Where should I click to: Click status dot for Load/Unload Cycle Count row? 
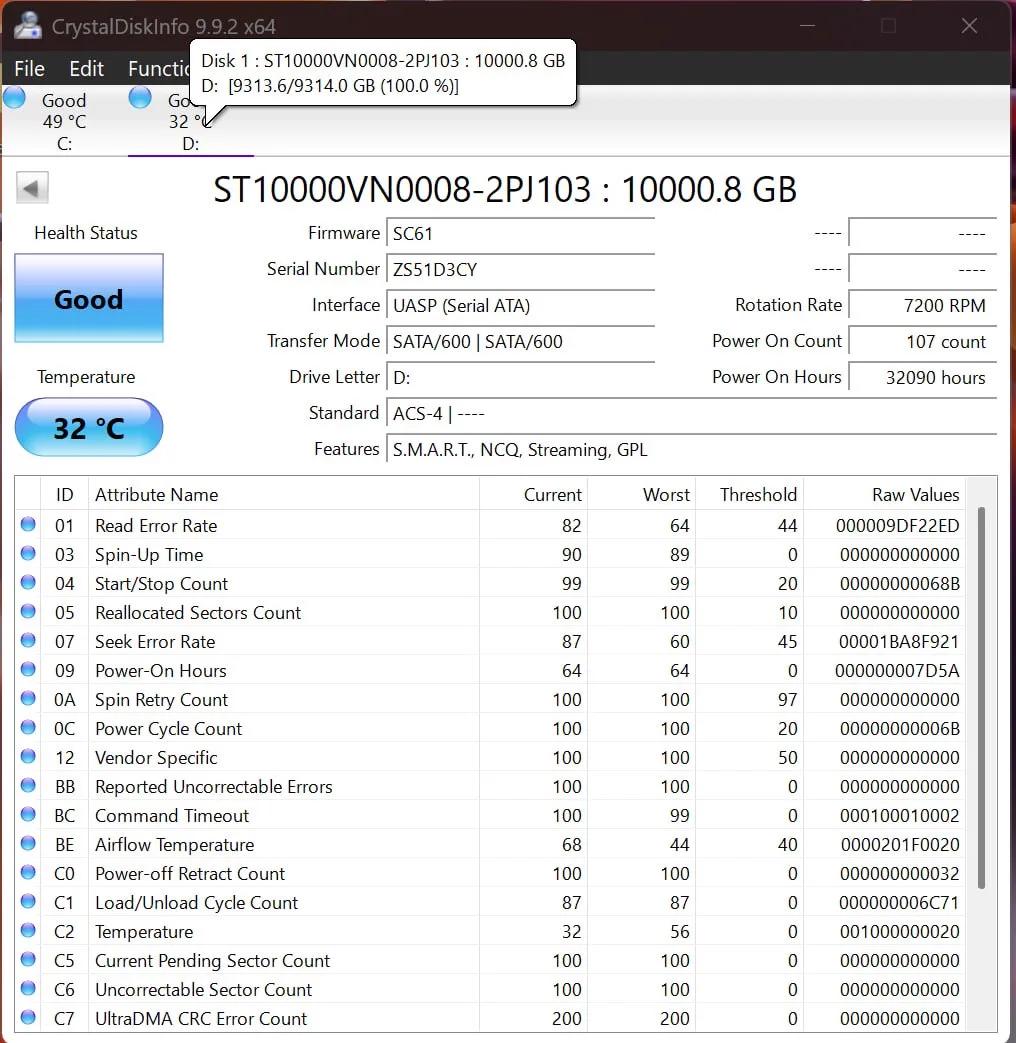(x=28, y=901)
